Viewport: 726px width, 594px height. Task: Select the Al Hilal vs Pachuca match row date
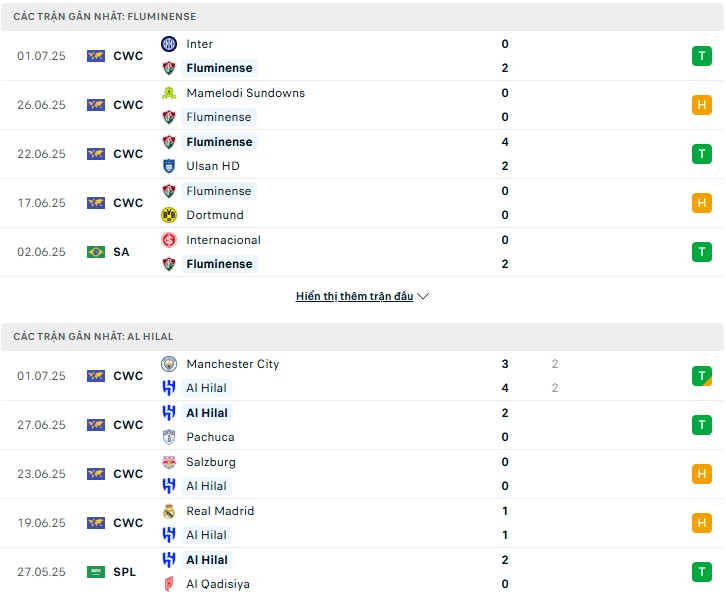(x=42, y=425)
